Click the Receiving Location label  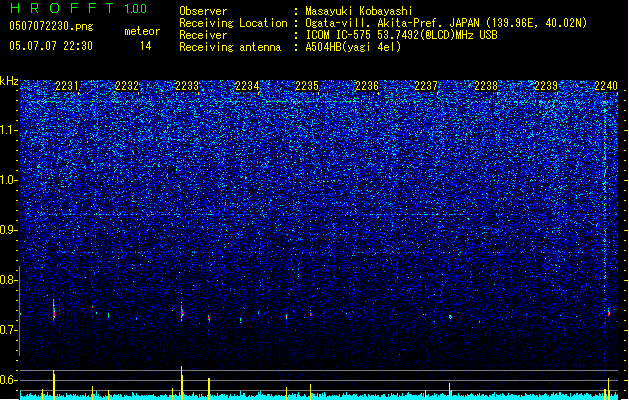point(233,23)
